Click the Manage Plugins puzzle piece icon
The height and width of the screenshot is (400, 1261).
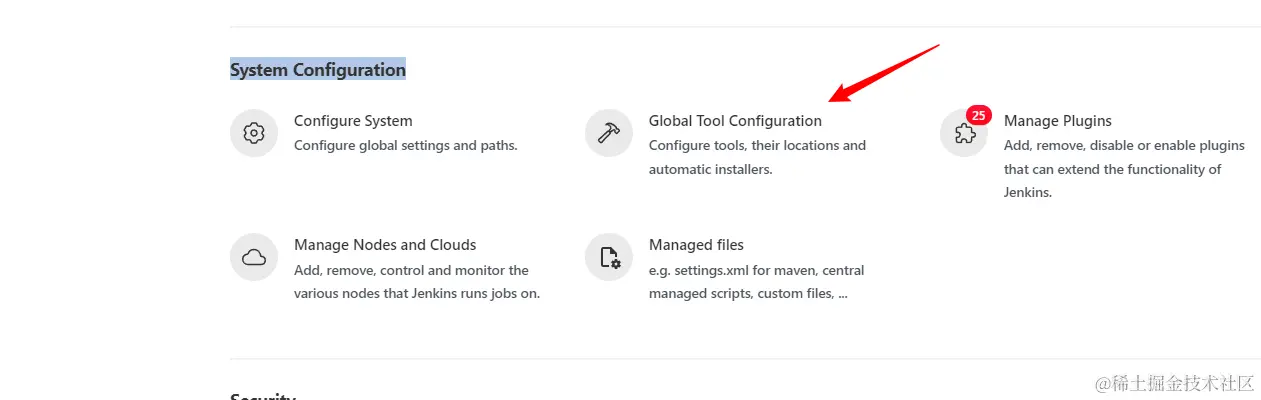coord(964,135)
